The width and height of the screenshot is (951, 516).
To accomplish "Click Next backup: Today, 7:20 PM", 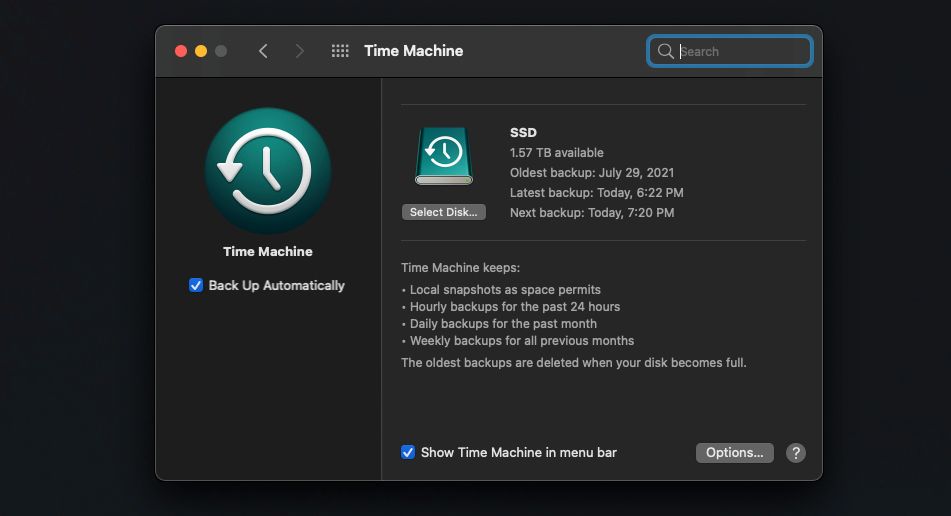I will coord(592,212).
